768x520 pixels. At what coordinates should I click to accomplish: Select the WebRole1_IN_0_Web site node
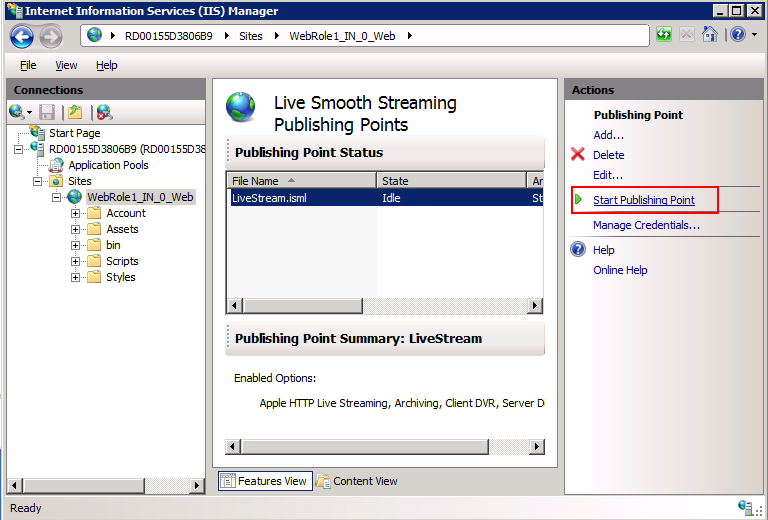click(x=141, y=197)
